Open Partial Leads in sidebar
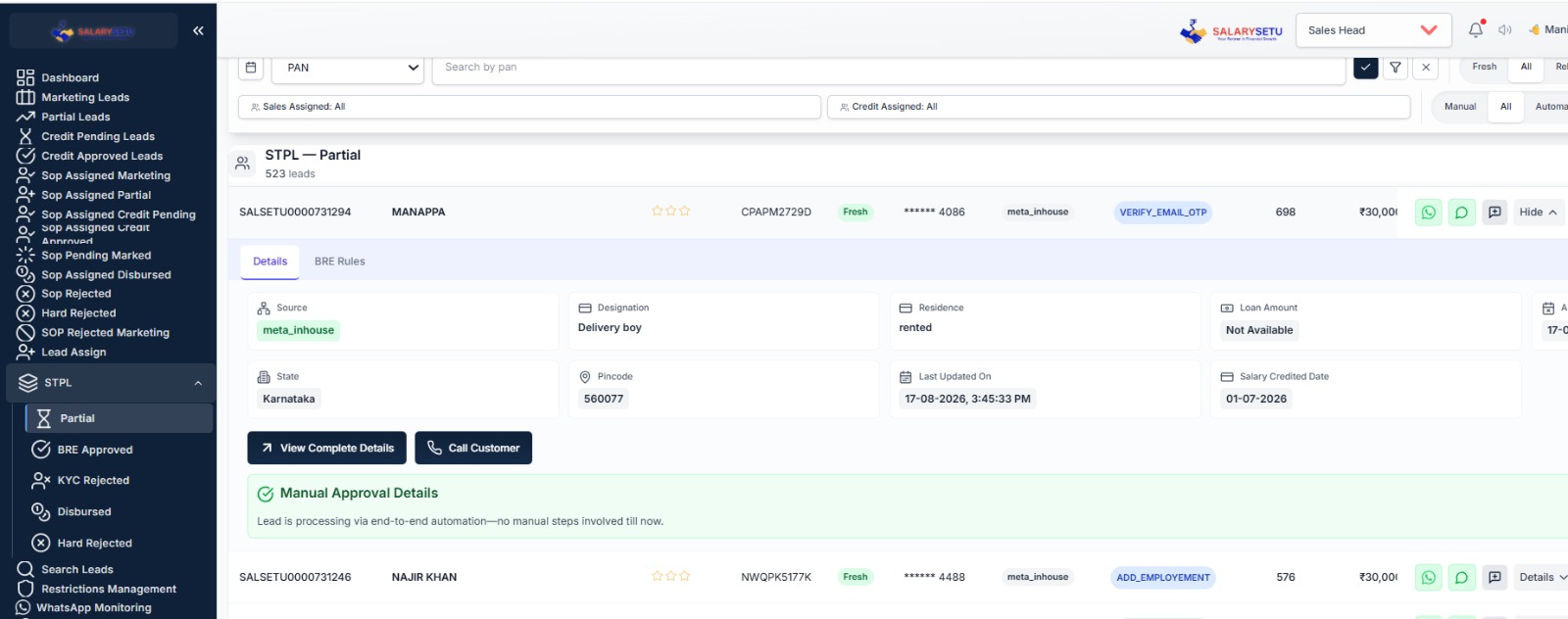Image resolution: width=1568 pixels, height=619 pixels. [x=75, y=117]
